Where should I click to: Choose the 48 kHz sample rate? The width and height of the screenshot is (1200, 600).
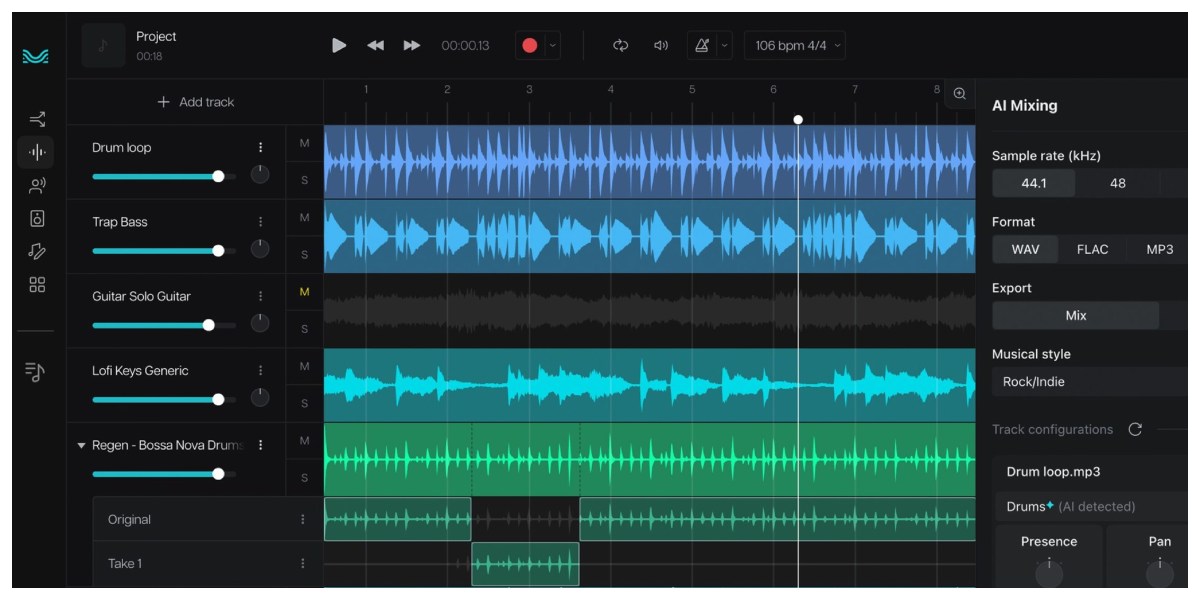tap(1117, 183)
